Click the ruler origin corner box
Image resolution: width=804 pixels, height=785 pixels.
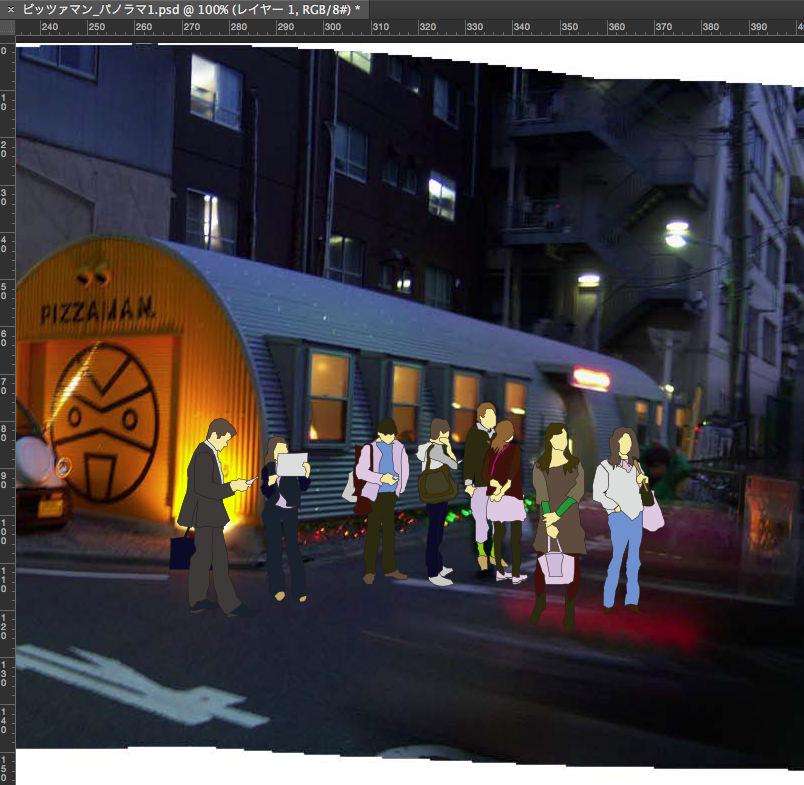pyautogui.click(x=8, y=28)
